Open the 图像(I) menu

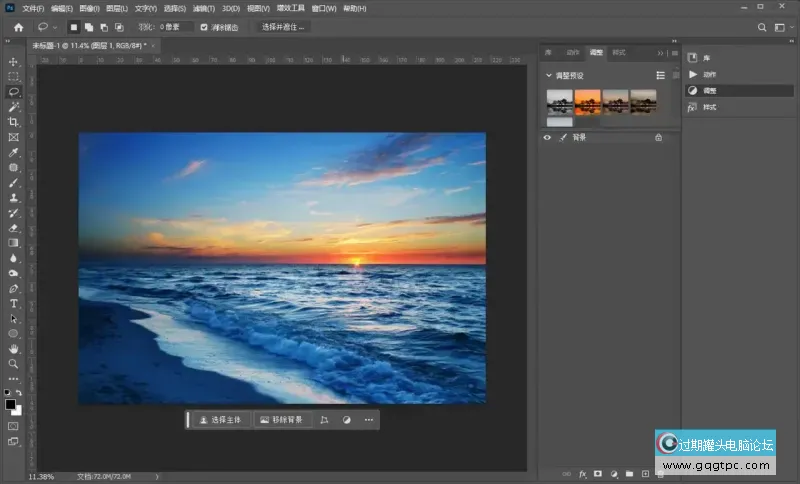(x=89, y=9)
